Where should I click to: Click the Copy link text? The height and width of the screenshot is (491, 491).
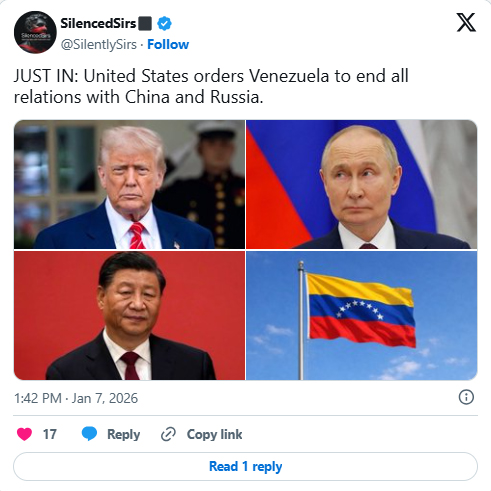point(214,434)
